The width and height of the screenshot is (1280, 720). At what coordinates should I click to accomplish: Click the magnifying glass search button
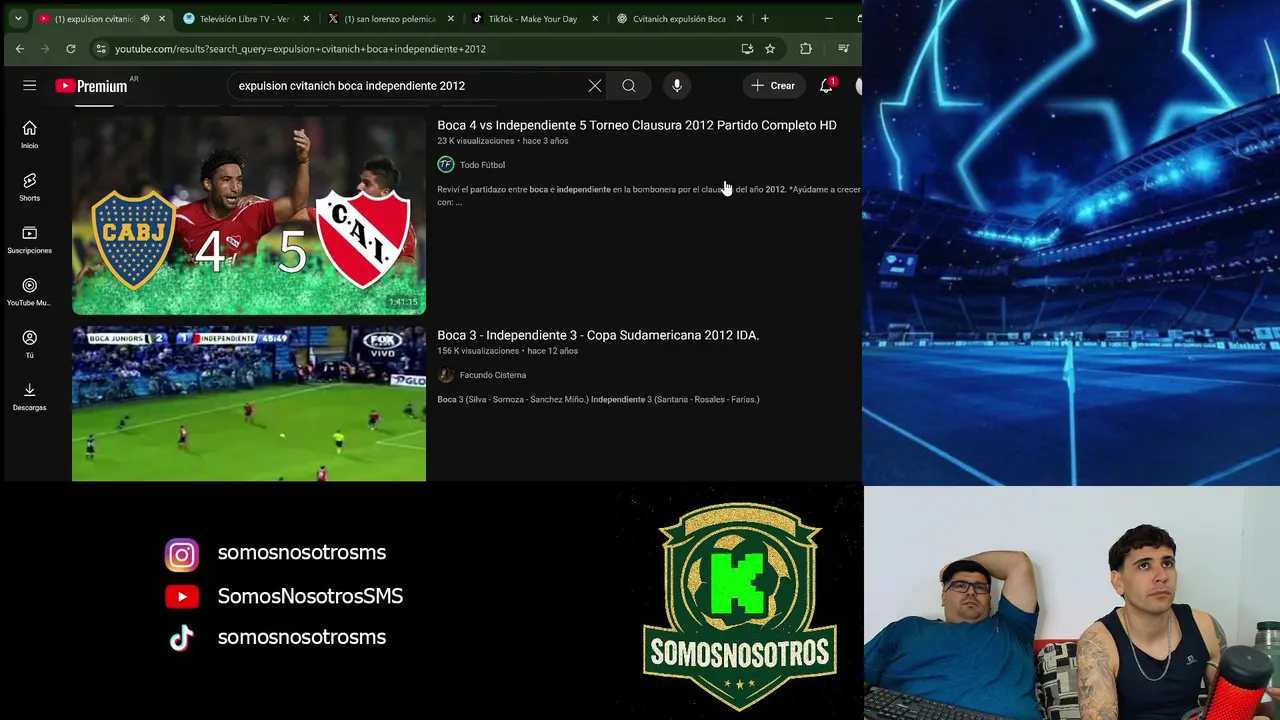[629, 86]
